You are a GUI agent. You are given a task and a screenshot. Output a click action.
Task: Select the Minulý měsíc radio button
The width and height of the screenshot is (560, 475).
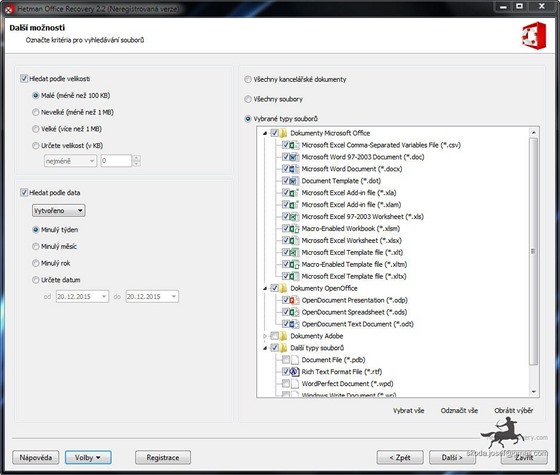point(36,246)
